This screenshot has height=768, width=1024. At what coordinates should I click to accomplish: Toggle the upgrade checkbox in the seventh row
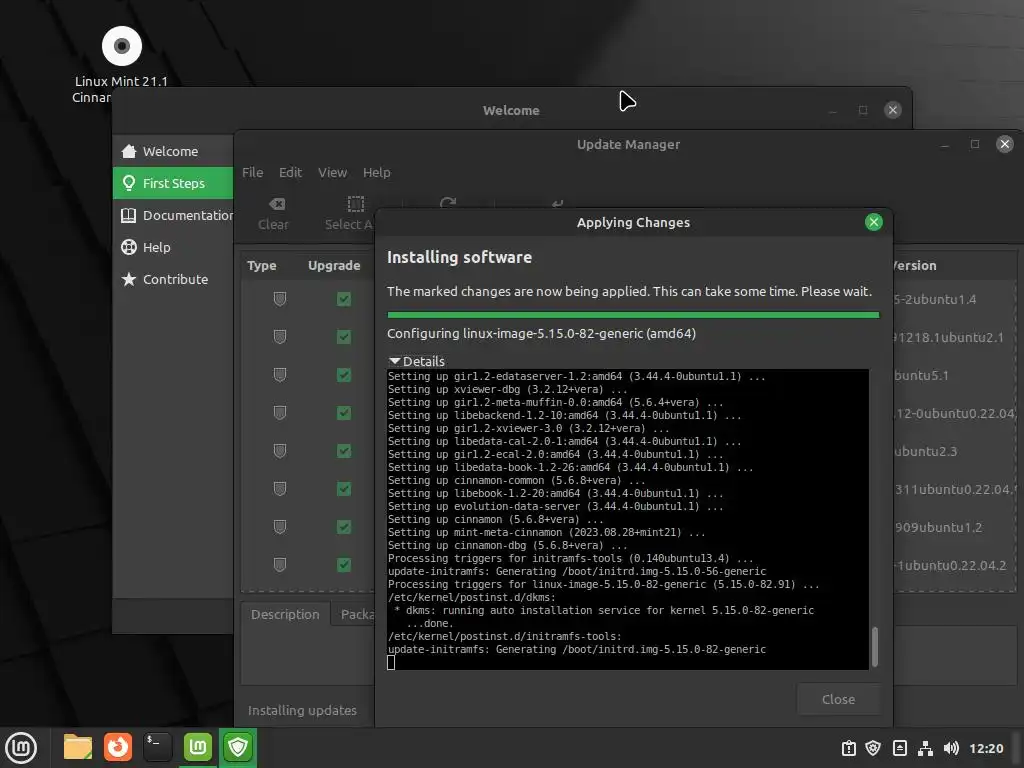344,526
